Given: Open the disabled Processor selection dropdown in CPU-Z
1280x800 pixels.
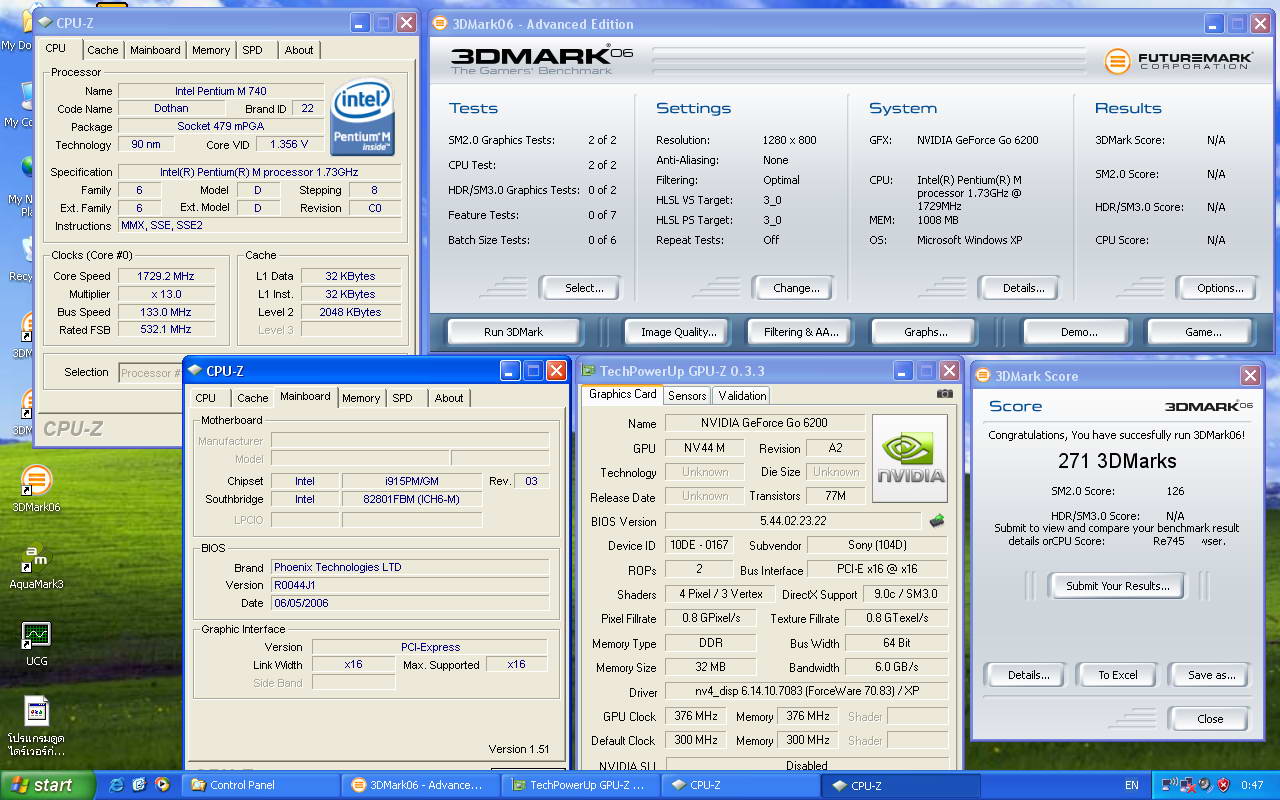Looking at the screenshot, I should pos(150,372).
